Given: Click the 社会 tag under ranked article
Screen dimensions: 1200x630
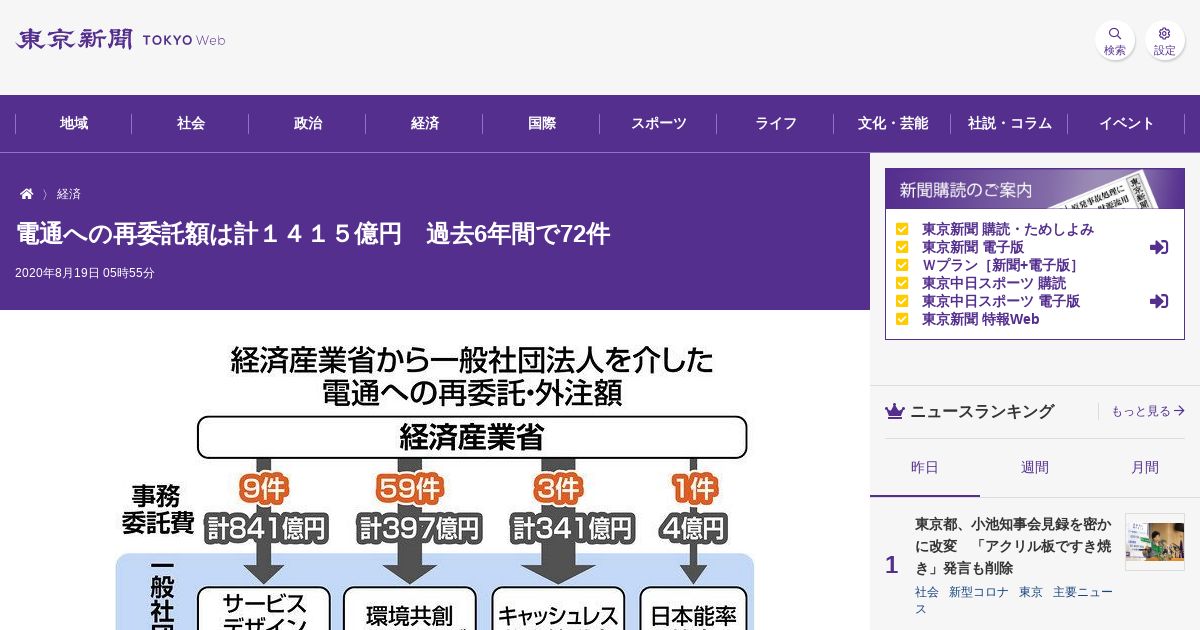Looking at the screenshot, I should pyautogui.click(x=927, y=592).
